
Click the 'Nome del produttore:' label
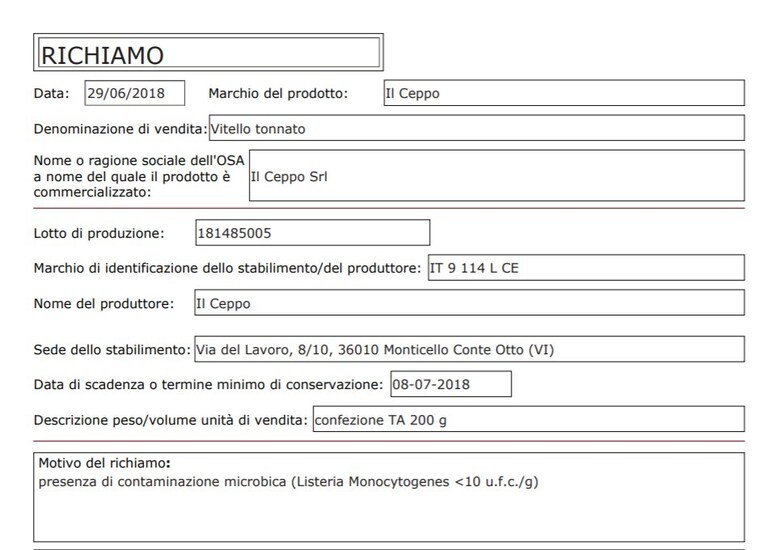104,303
